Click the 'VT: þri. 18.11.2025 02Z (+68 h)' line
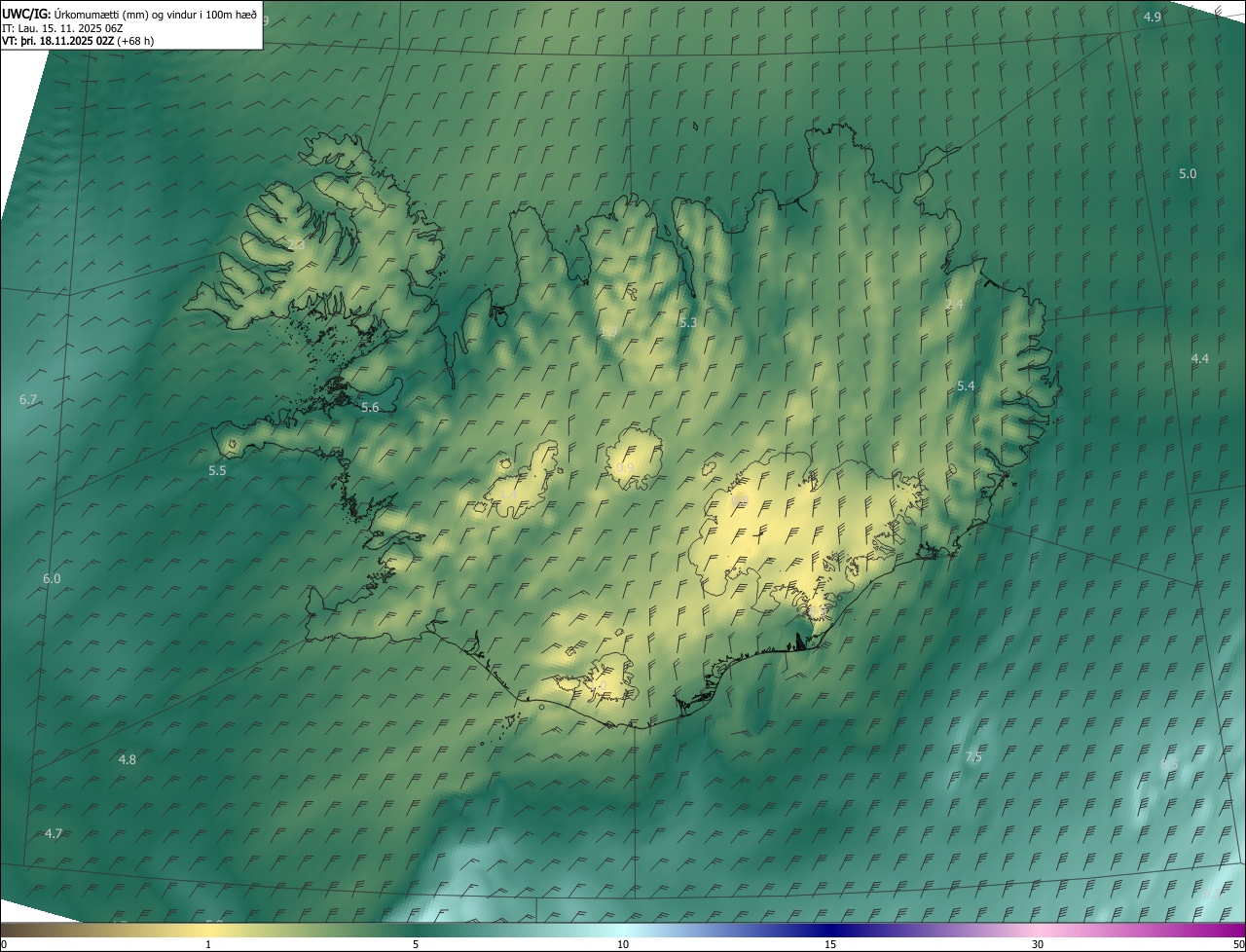 pyautogui.click(x=78, y=41)
